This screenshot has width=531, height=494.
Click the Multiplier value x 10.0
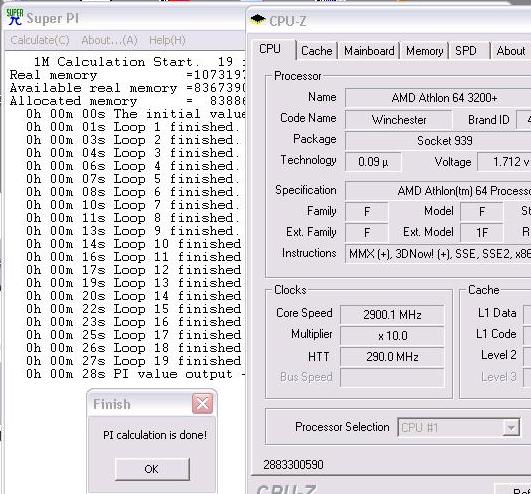click(392, 336)
